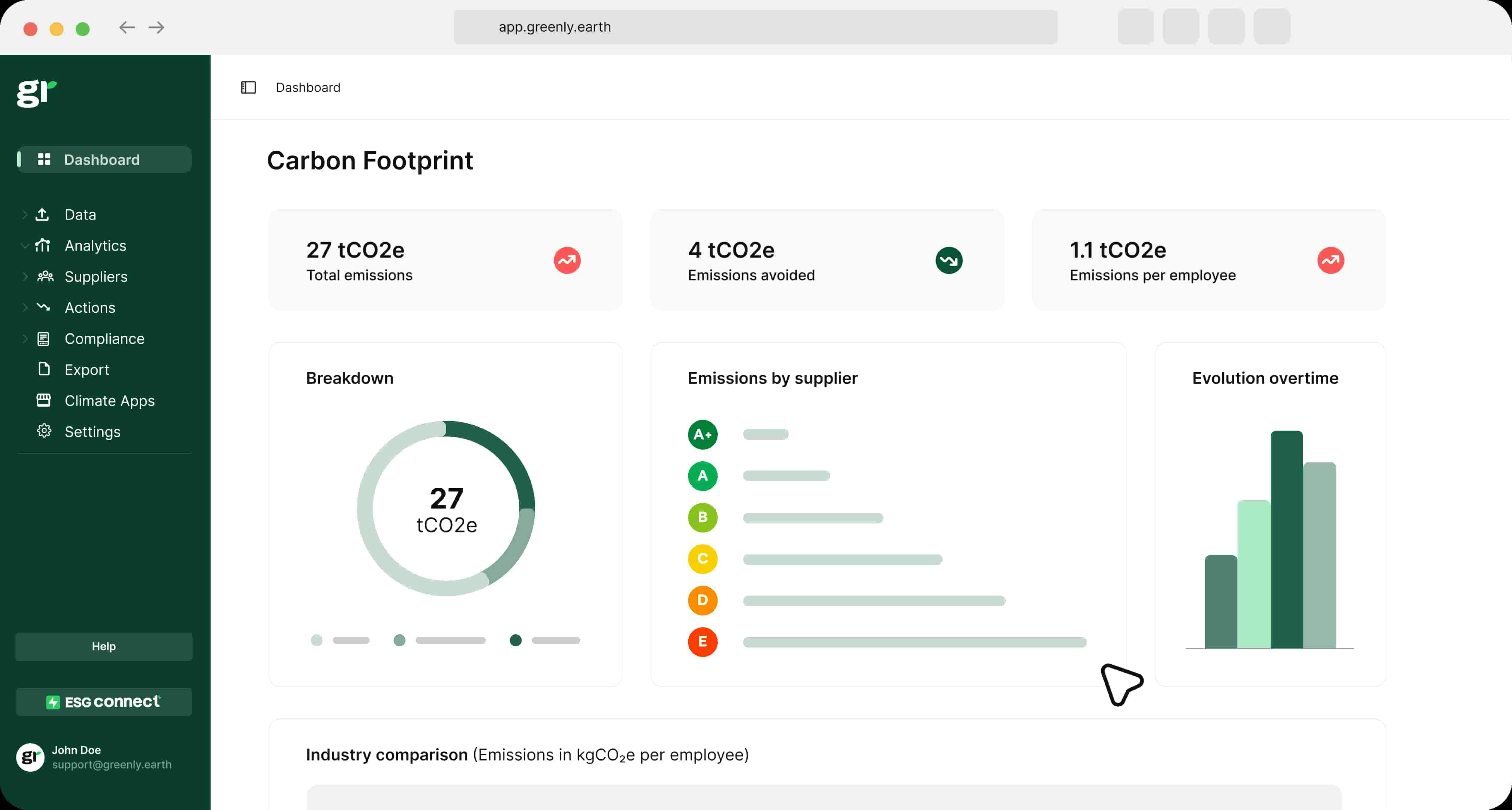Click the Export icon in sidebar
This screenshot has height=810, width=1512.
tap(44, 369)
